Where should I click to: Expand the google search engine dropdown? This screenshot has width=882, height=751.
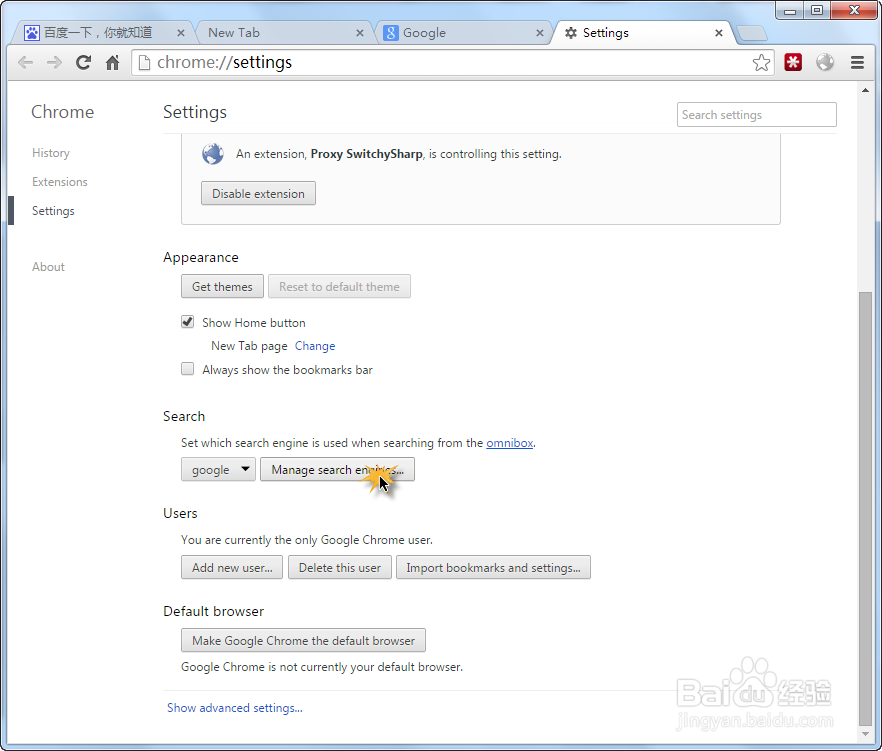pos(218,470)
